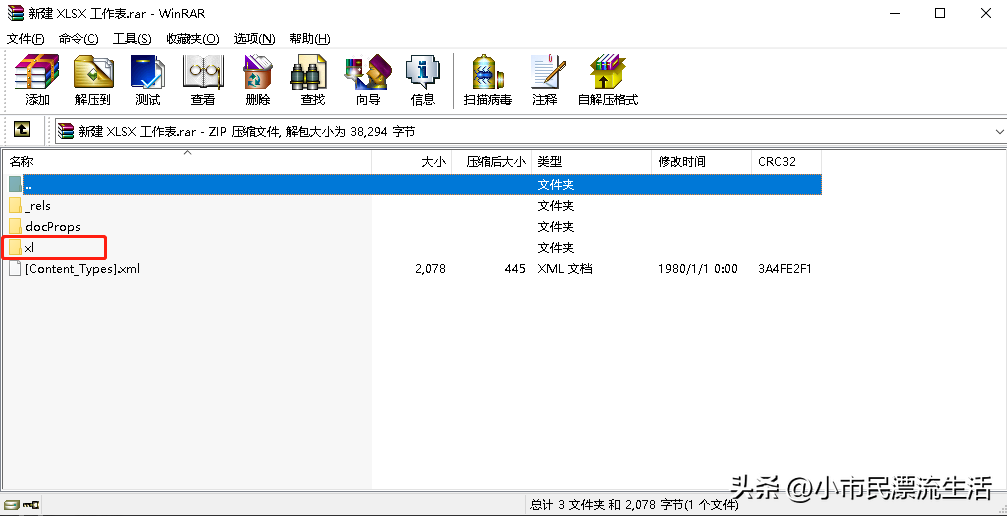Select the [Content_Types].xml file name
The width and height of the screenshot is (1007, 516).
point(82,269)
